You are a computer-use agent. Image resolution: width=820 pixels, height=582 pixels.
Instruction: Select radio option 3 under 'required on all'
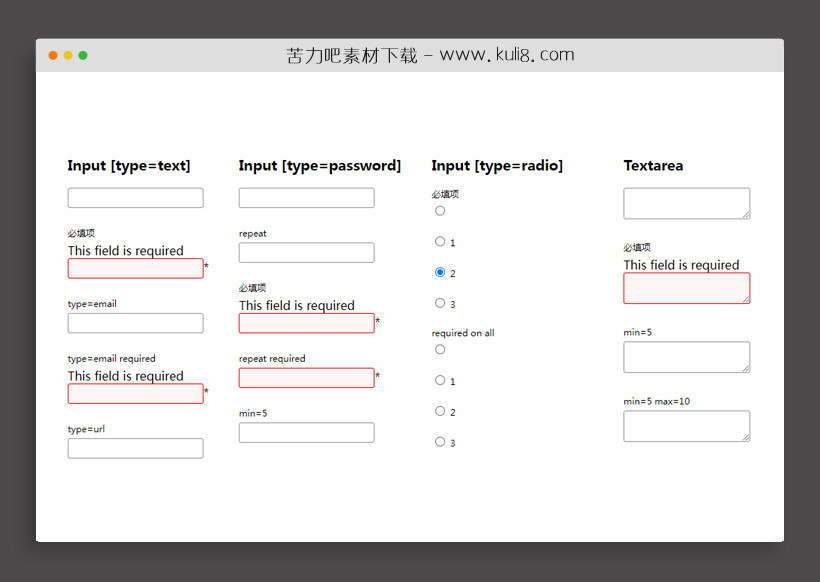[440, 441]
